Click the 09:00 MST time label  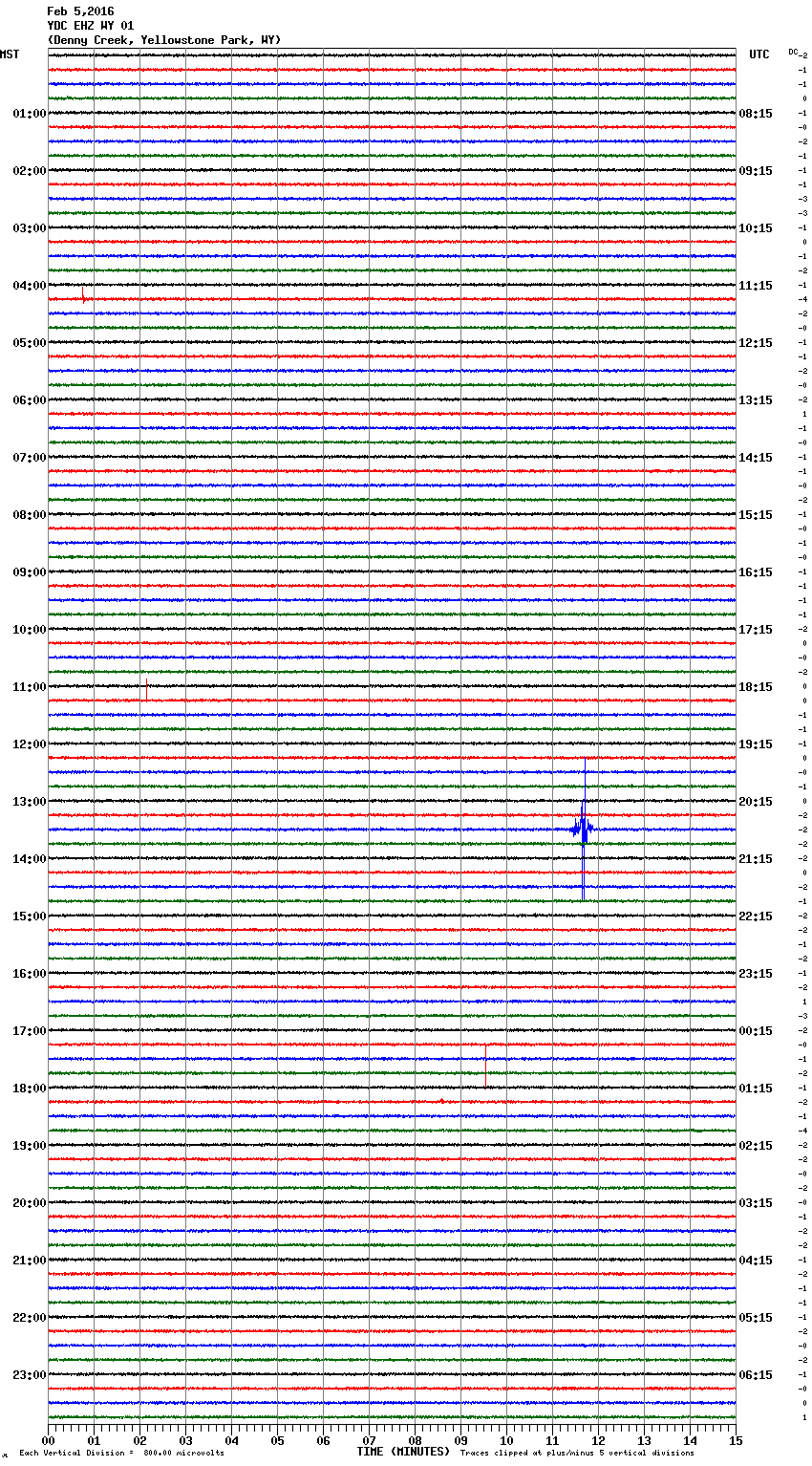(x=30, y=572)
